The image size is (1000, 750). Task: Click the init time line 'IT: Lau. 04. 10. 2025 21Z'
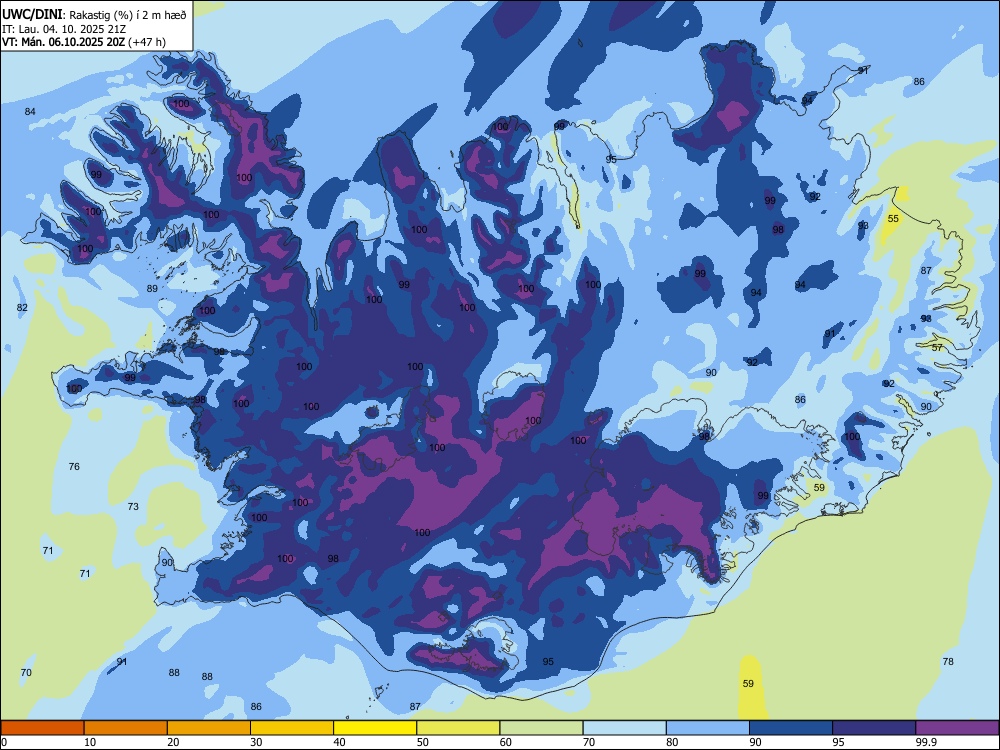click(x=64, y=29)
